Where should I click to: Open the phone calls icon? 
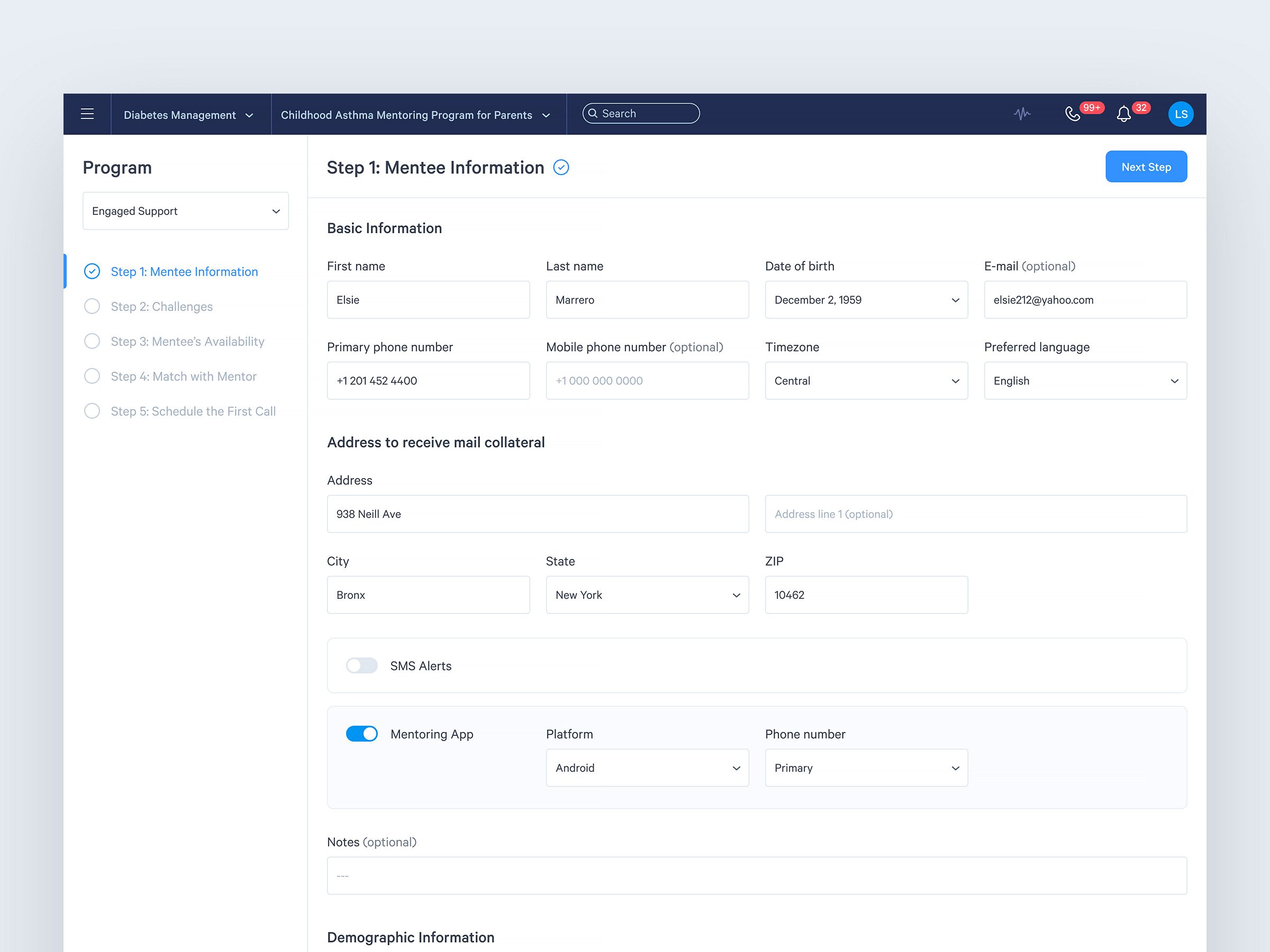[1072, 114]
